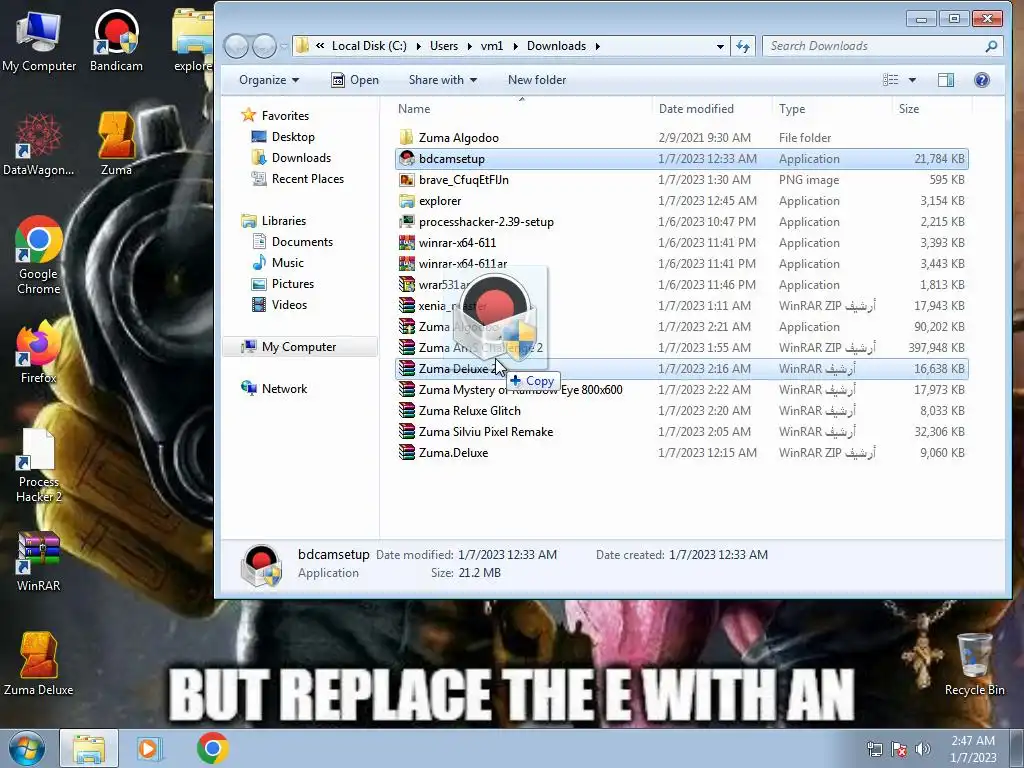Toggle the preview pane button
This screenshot has height=768, width=1024.
tap(946, 80)
